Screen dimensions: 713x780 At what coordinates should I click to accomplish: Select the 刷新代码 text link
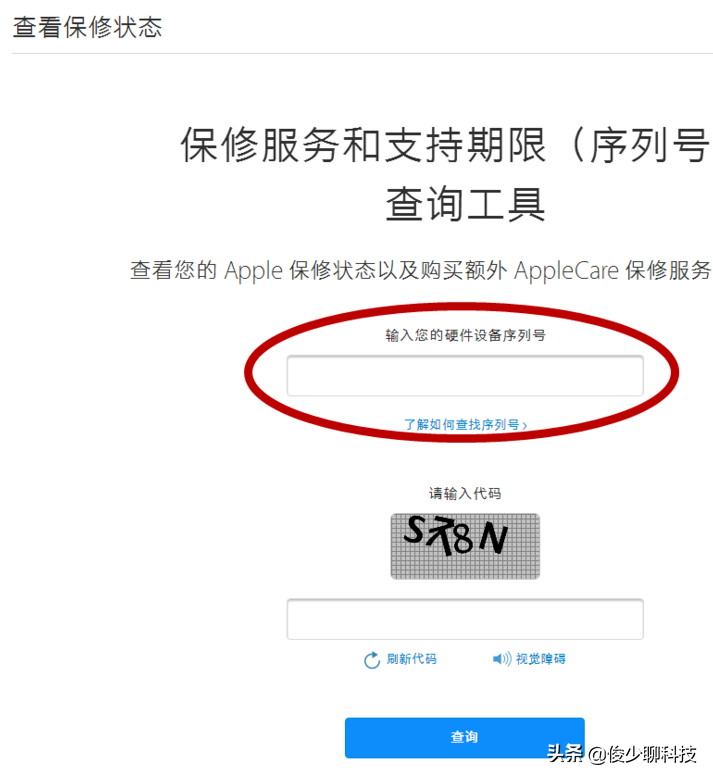coord(411,659)
